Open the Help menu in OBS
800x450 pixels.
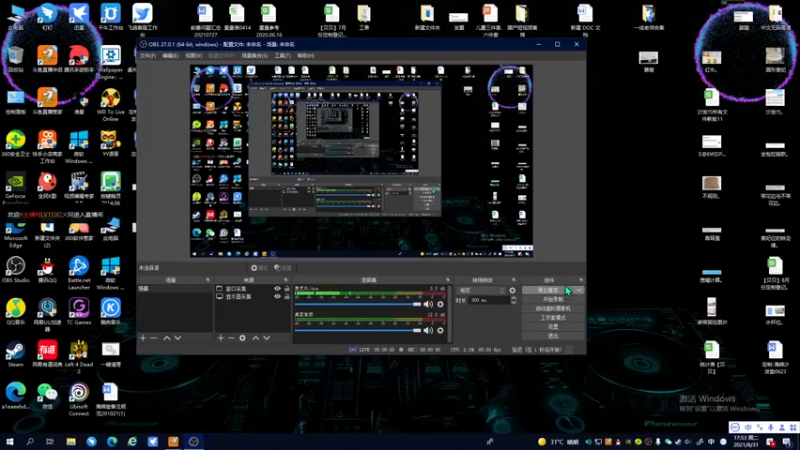(x=306, y=56)
